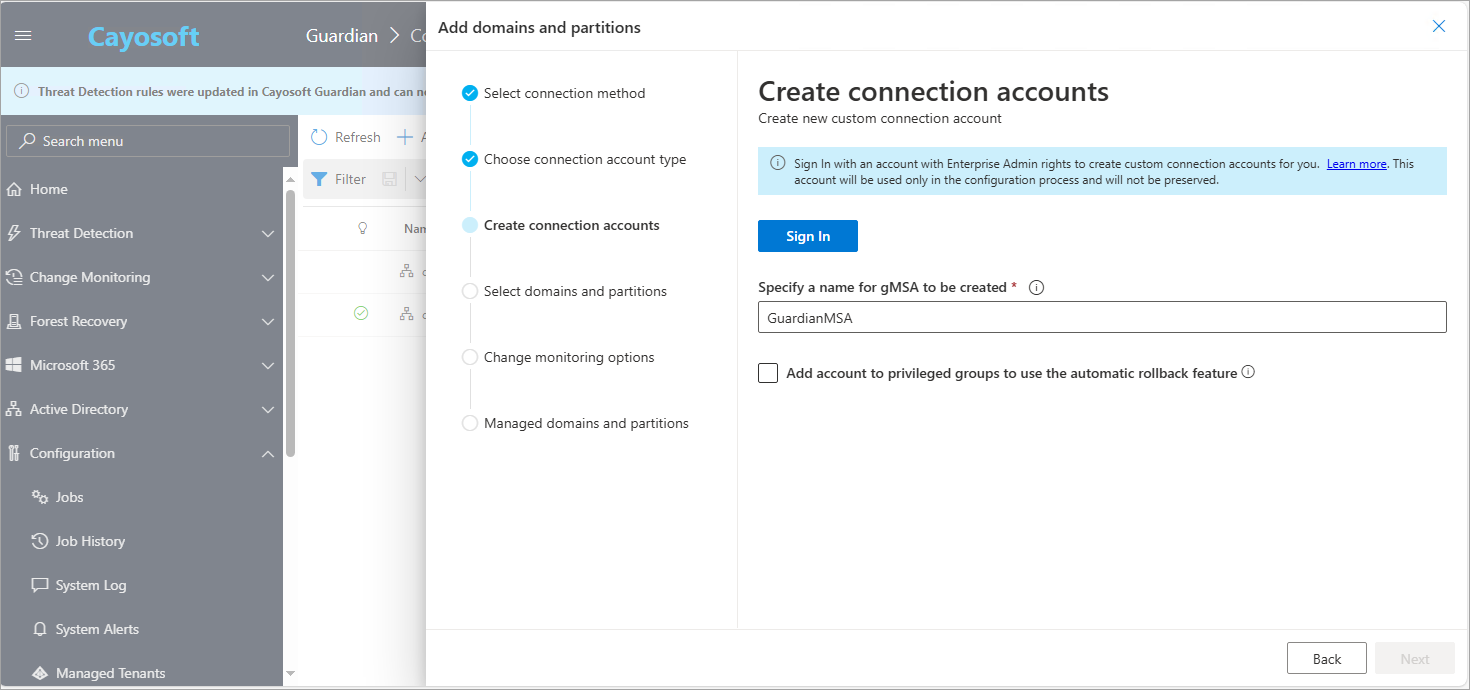
Task: Click the Filter funnel icon
Action: coord(319,180)
